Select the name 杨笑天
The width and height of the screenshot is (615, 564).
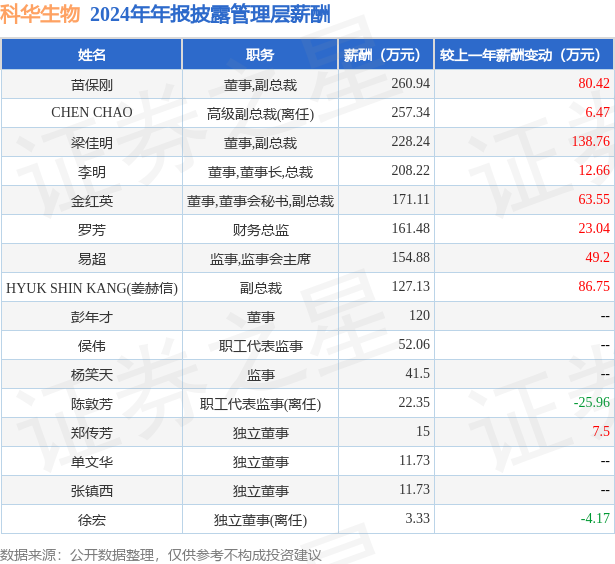92,375
